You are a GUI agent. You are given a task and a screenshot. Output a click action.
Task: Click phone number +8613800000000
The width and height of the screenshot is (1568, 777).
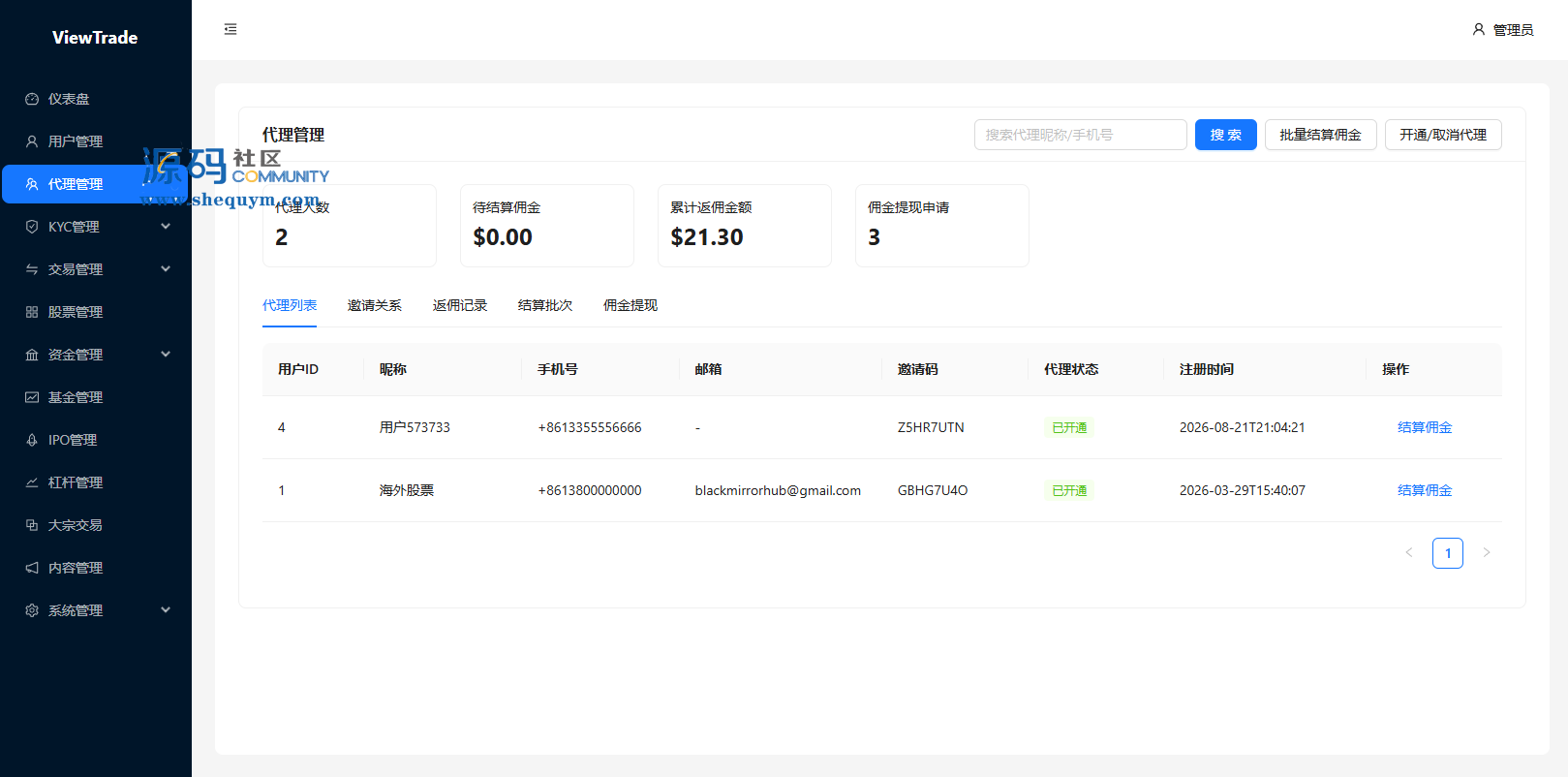pyautogui.click(x=590, y=490)
